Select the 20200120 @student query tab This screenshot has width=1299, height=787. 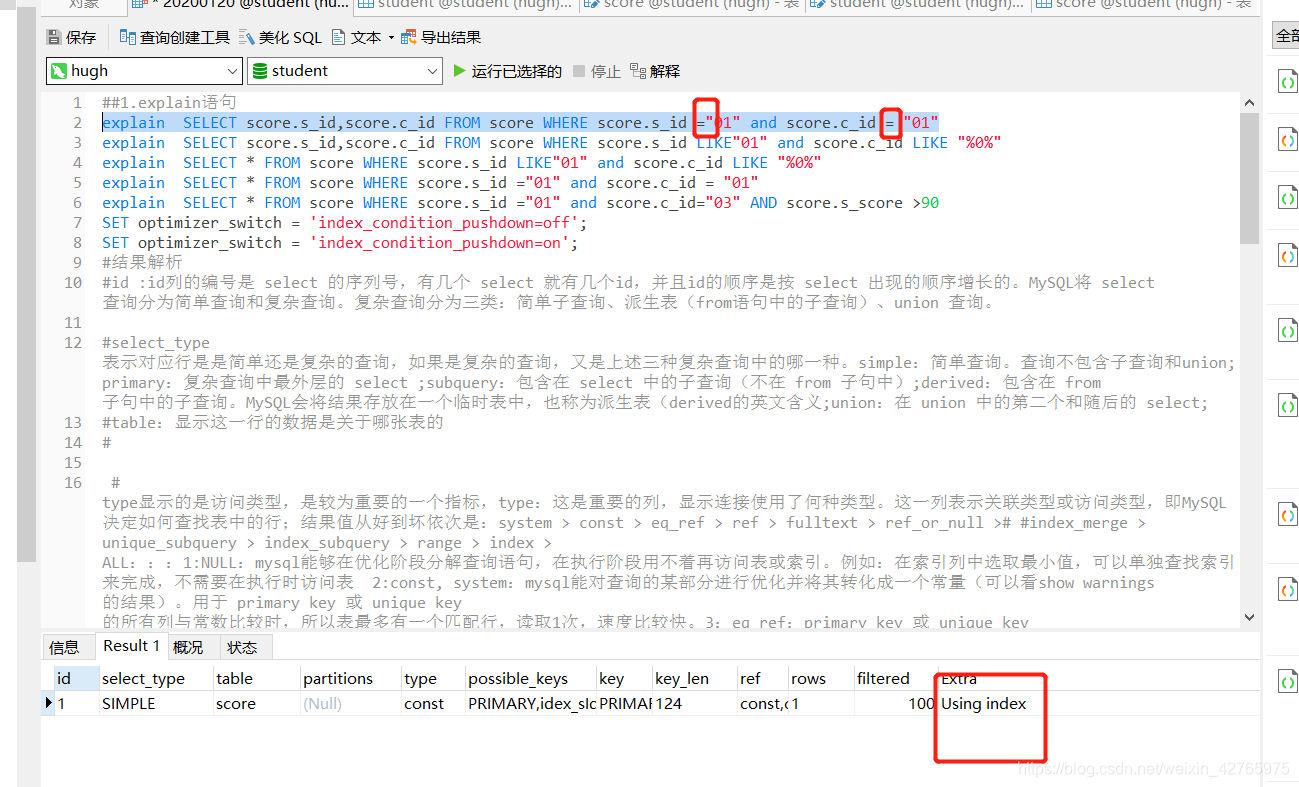pyautogui.click(x=240, y=5)
